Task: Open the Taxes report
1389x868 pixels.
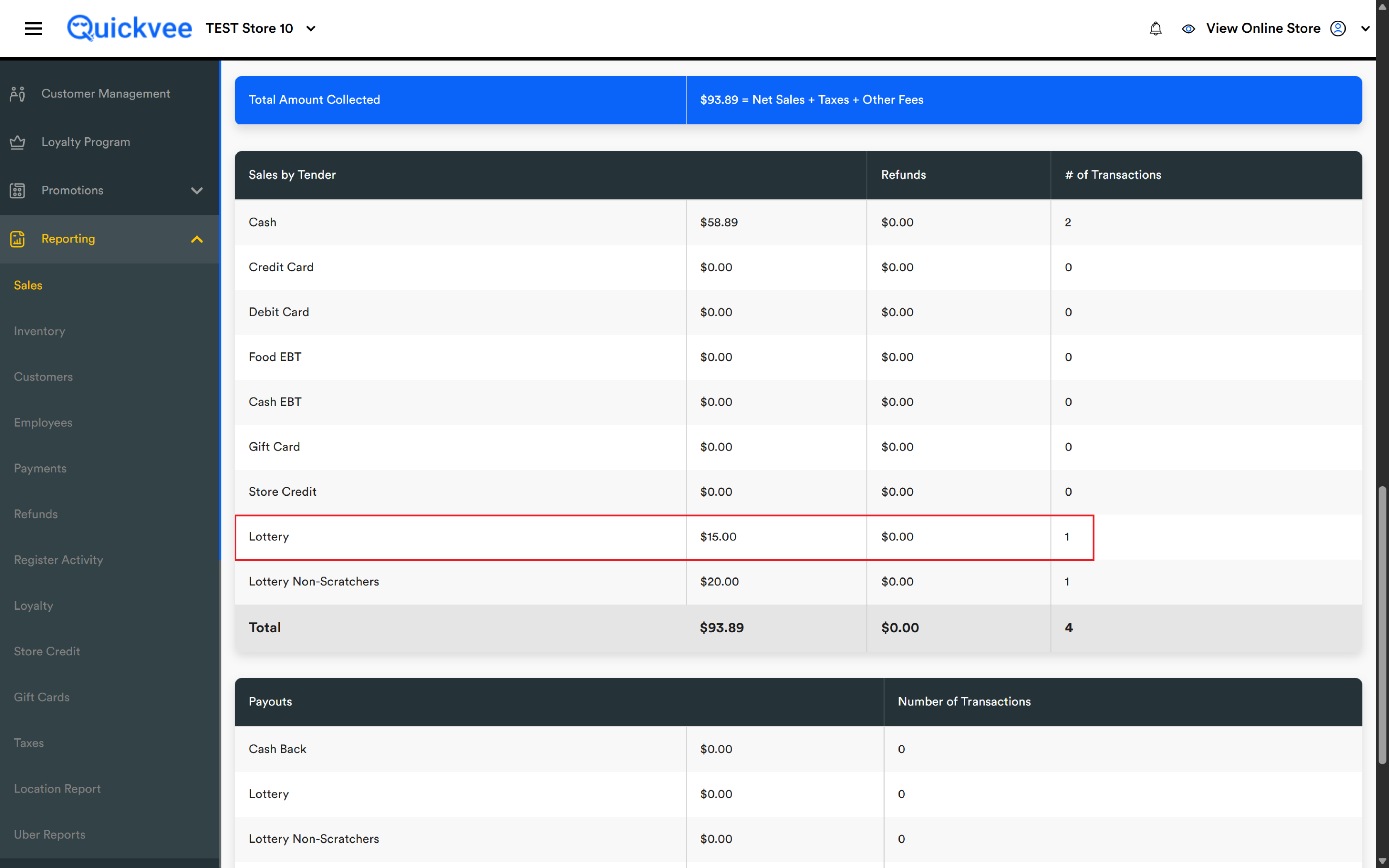Action: (x=29, y=743)
